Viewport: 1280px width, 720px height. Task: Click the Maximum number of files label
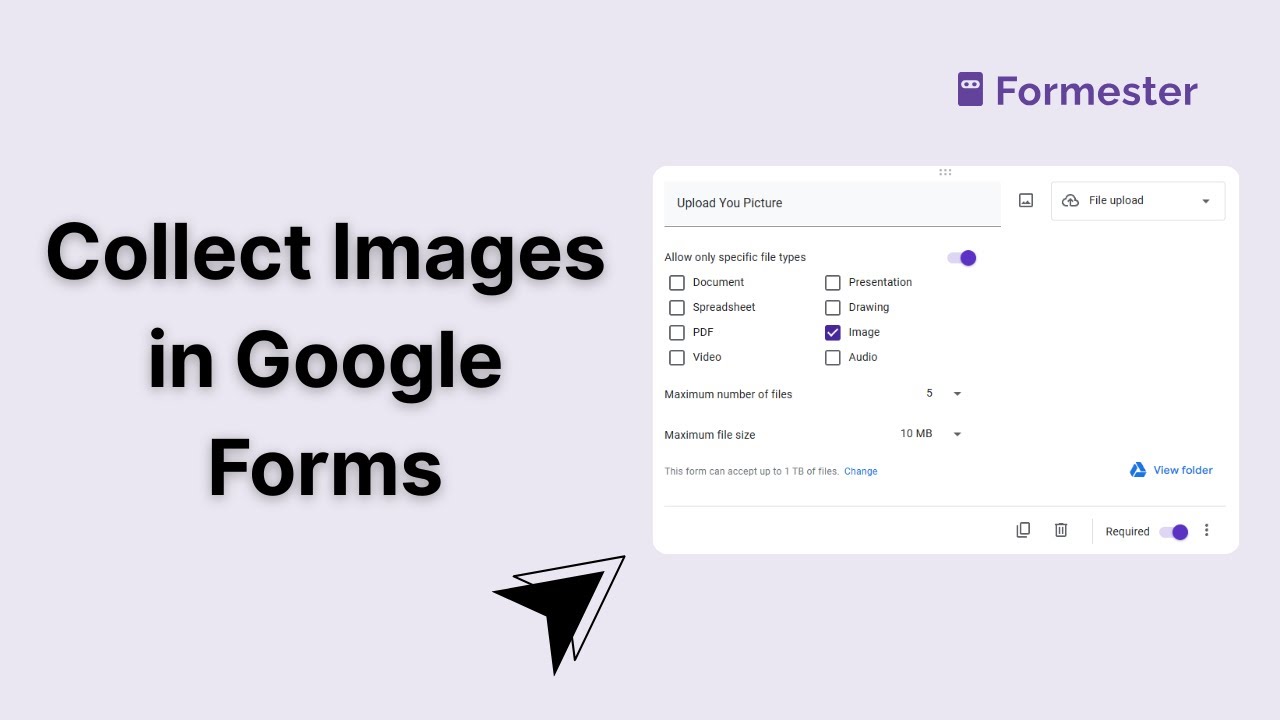tap(728, 394)
